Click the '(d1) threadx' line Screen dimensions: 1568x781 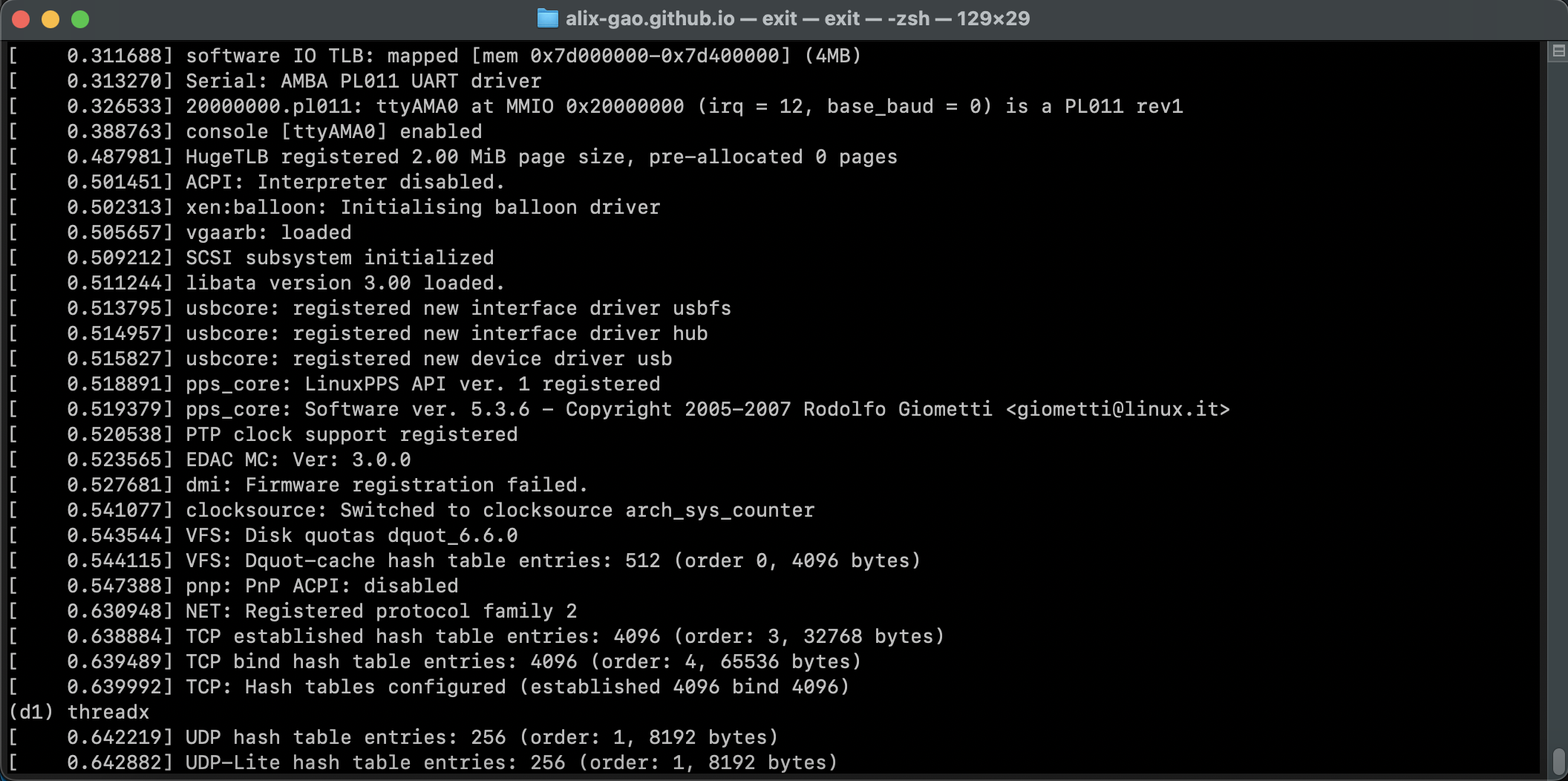pos(79,712)
